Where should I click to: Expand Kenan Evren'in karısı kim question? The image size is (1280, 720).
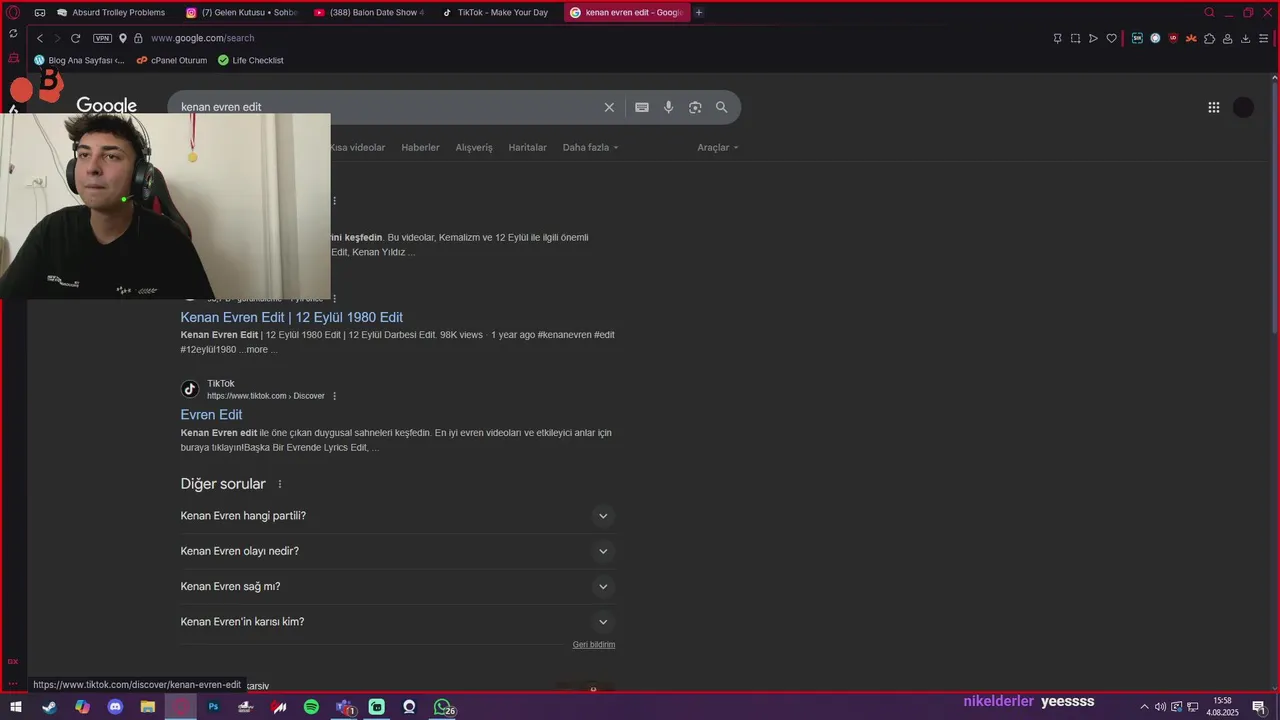click(x=398, y=622)
